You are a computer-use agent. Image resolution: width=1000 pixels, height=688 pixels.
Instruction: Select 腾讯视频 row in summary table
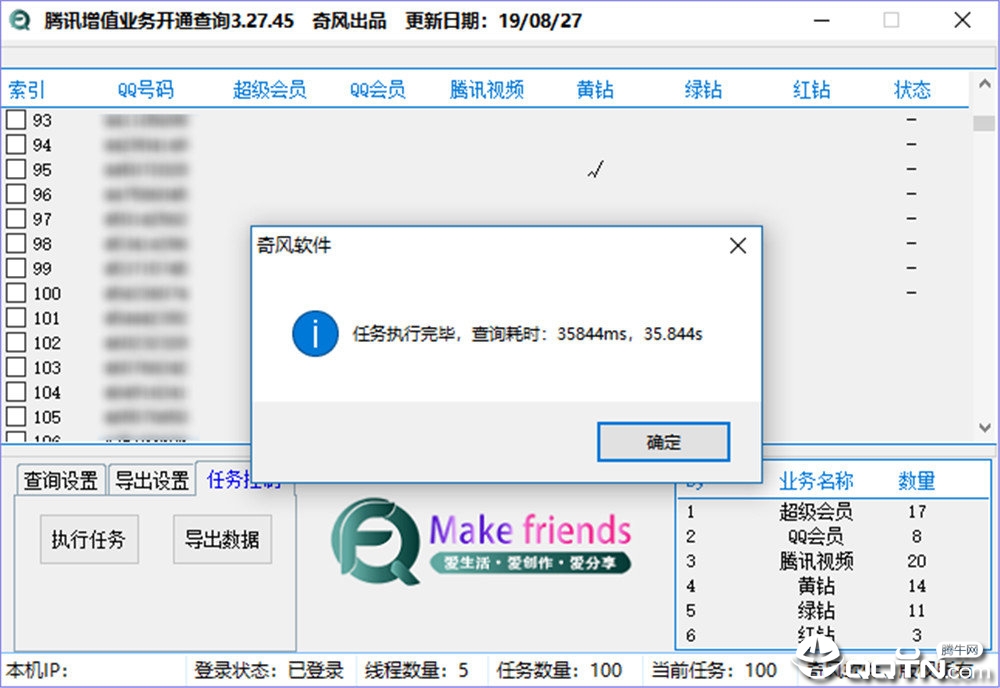(832, 561)
